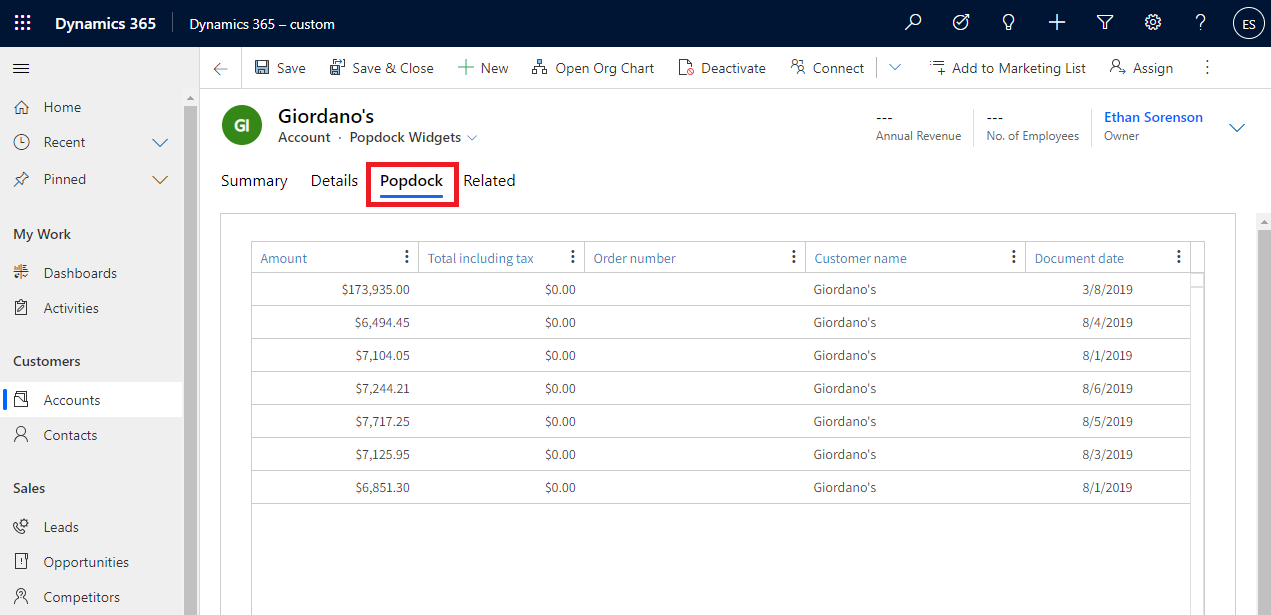Image resolution: width=1271 pixels, height=615 pixels.
Task: Select the $173,935.00 amount cell
Action: click(x=335, y=290)
